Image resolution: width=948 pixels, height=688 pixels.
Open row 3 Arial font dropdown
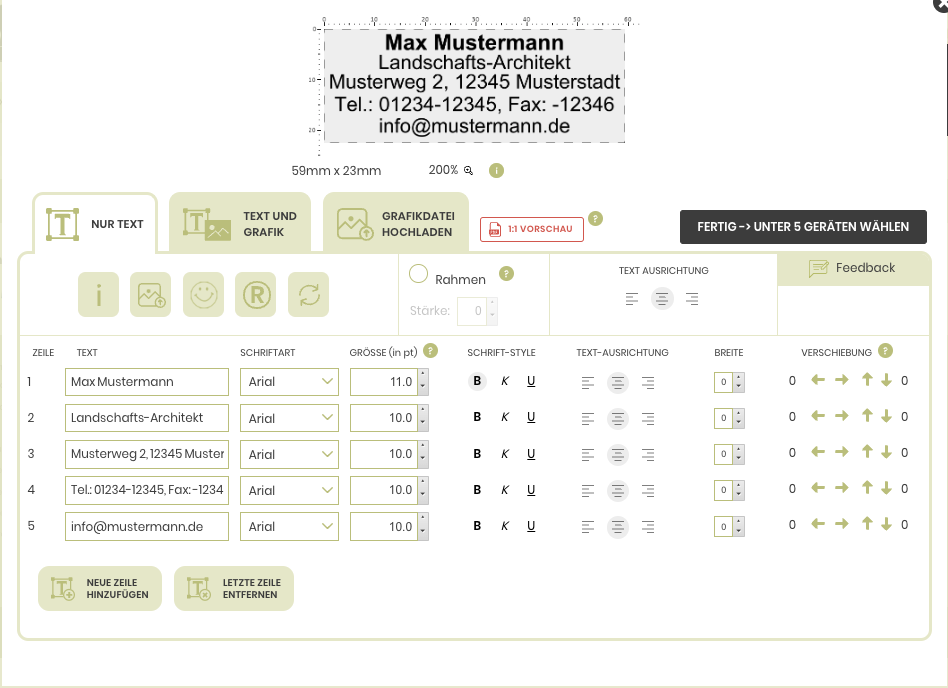click(x=289, y=454)
